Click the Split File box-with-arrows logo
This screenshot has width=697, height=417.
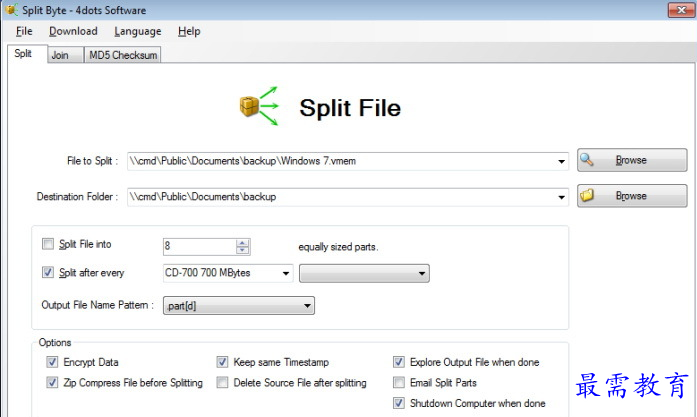[x=260, y=106]
